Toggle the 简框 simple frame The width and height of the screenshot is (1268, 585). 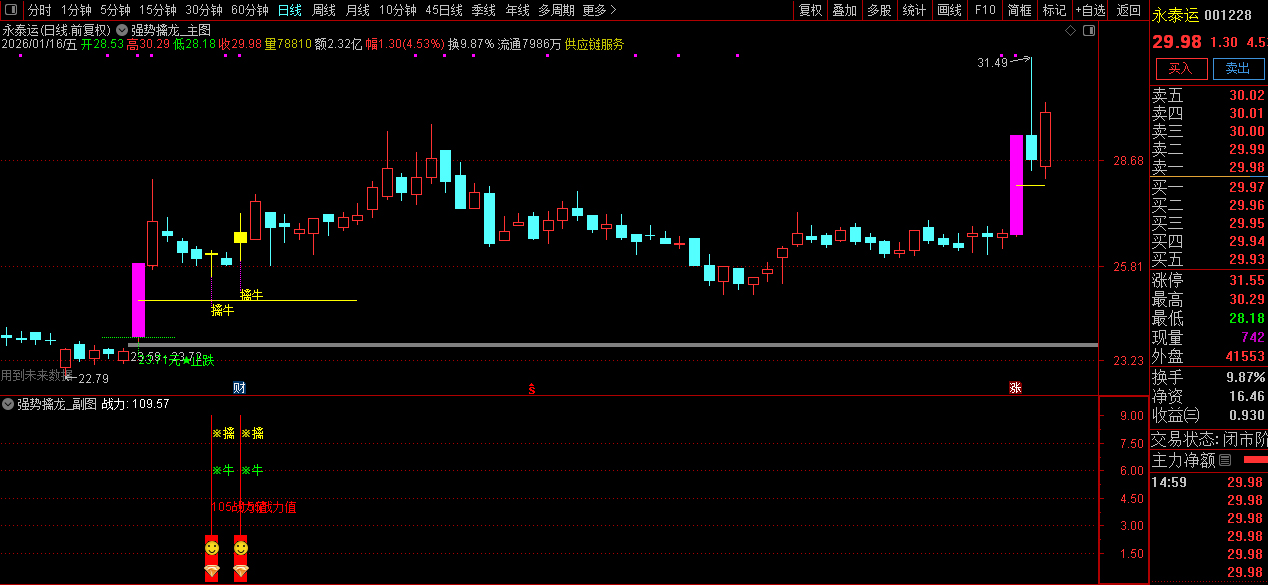[x=1020, y=10]
